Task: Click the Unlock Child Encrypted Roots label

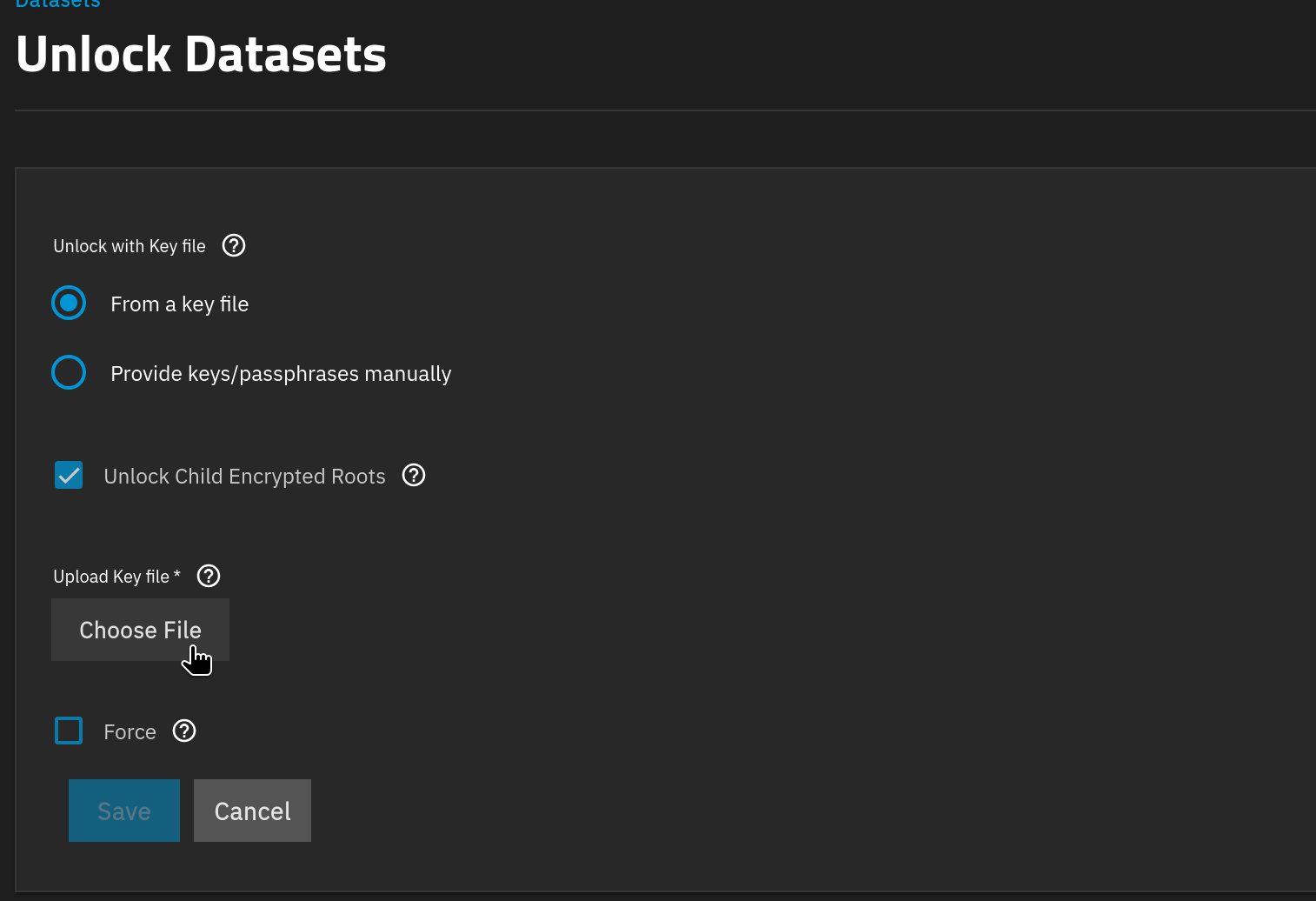Action: point(244,477)
